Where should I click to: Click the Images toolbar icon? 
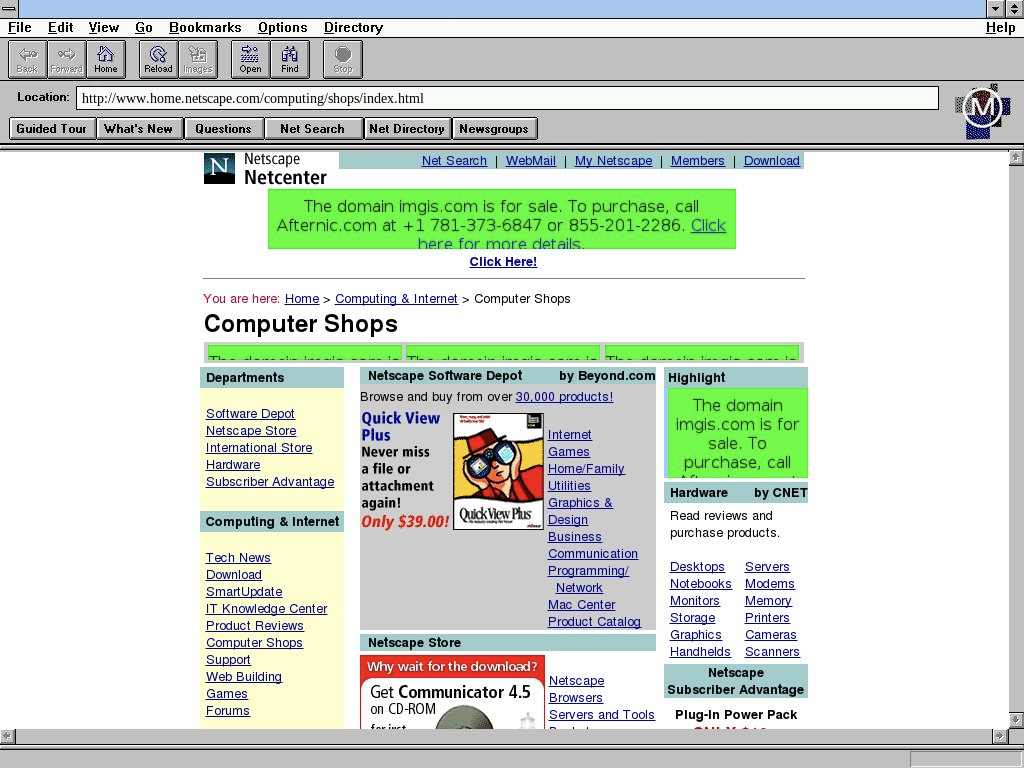pos(198,59)
